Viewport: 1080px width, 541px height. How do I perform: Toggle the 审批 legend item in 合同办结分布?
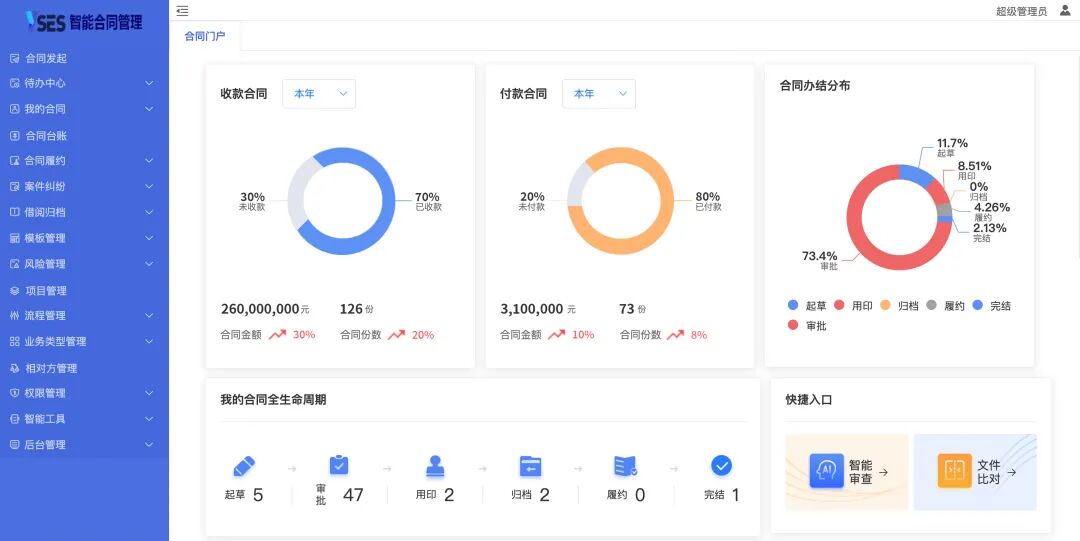807,325
